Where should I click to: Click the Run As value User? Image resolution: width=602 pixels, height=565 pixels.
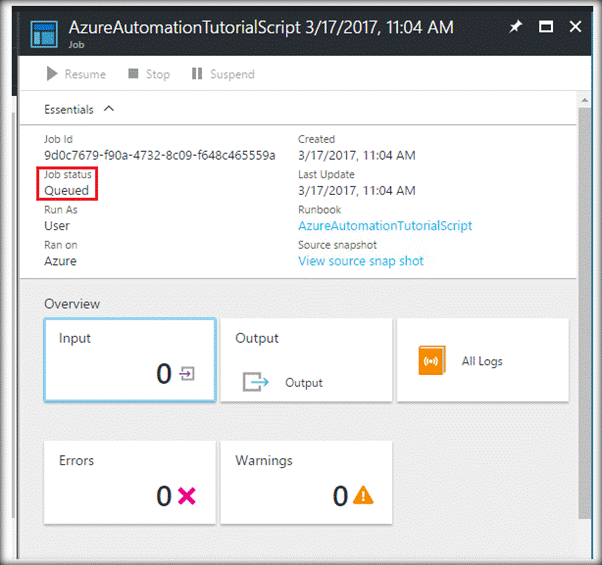click(x=57, y=226)
